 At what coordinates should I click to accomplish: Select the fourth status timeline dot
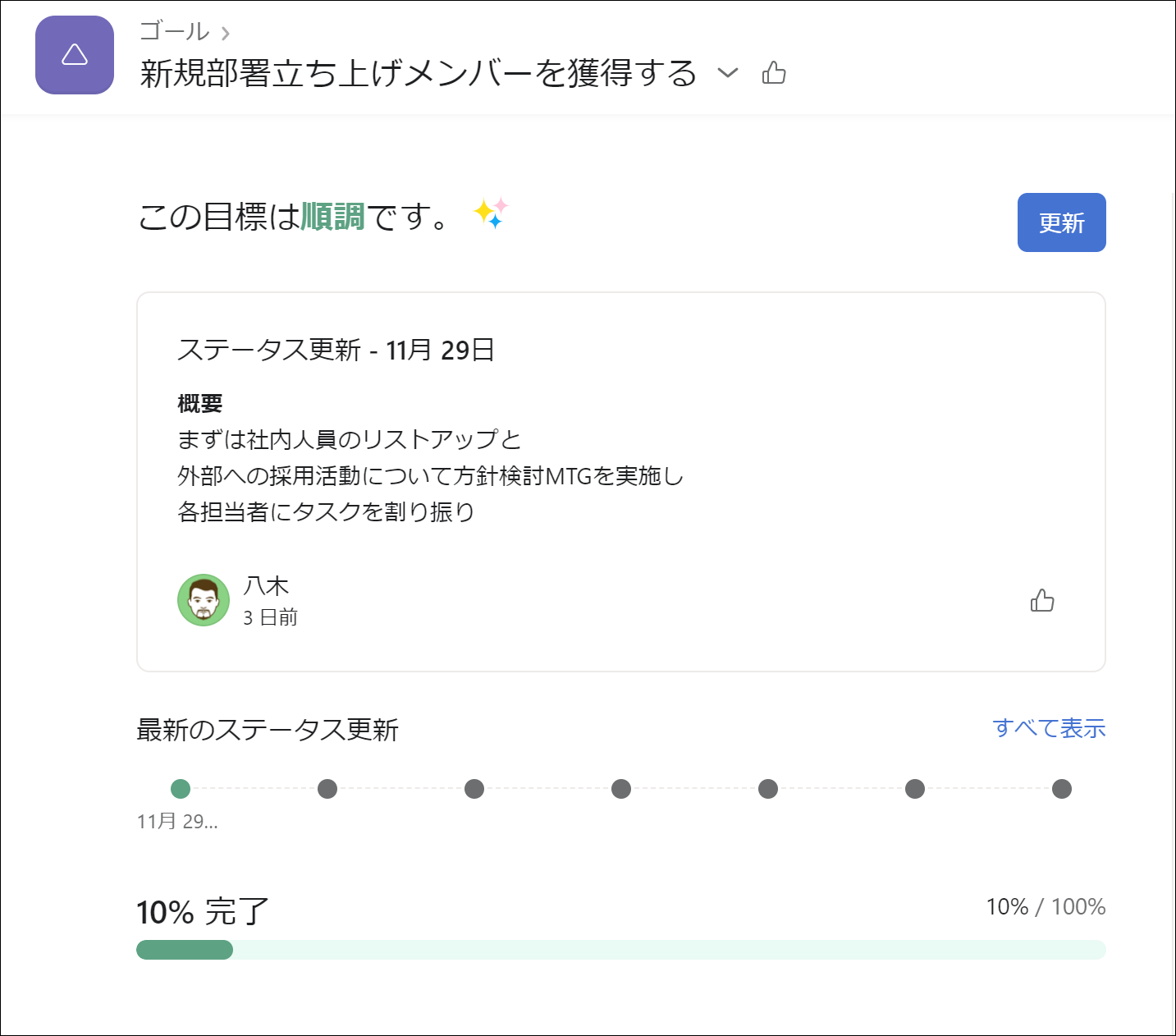(x=621, y=789)
